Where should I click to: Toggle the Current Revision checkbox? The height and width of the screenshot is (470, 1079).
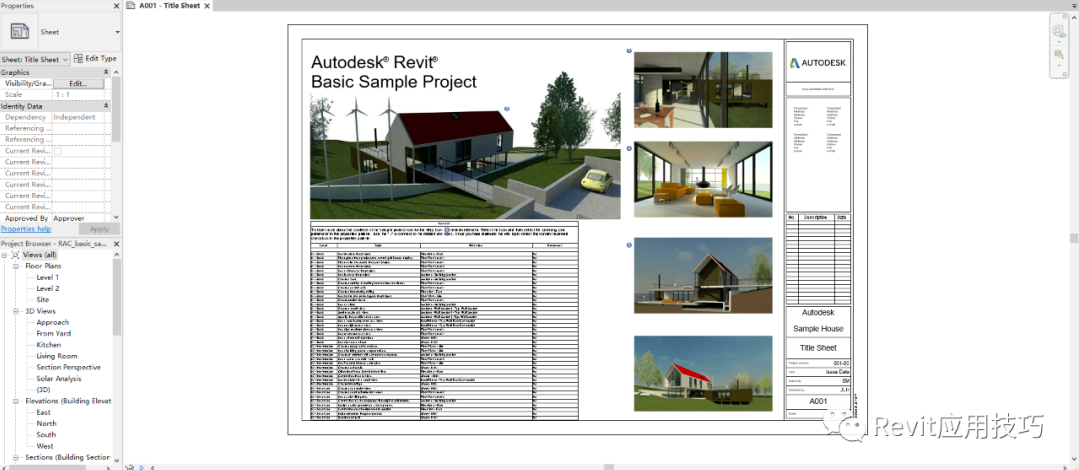(58, 151)
